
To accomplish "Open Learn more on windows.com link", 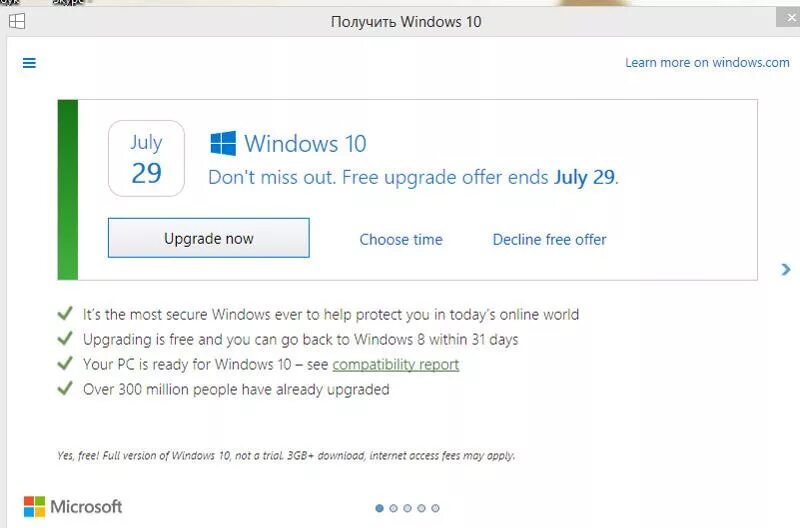I will click(707, 62).
